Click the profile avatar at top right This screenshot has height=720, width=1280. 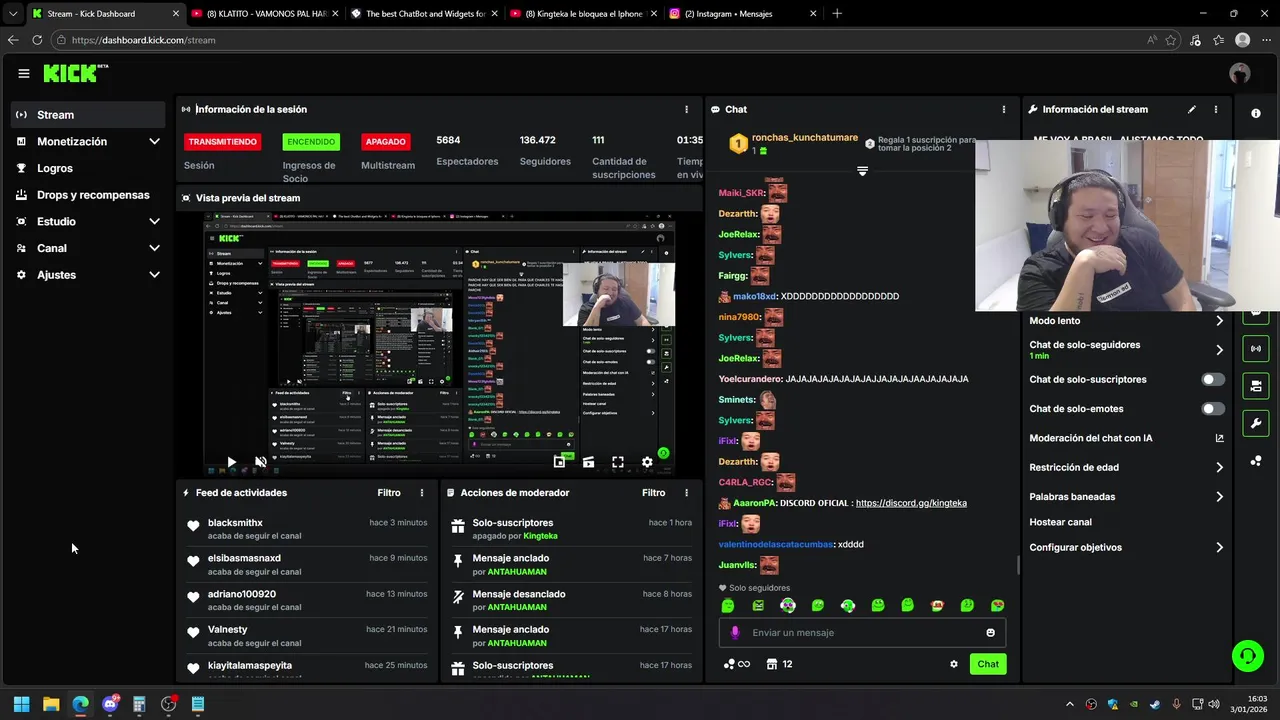(1240, 73)
